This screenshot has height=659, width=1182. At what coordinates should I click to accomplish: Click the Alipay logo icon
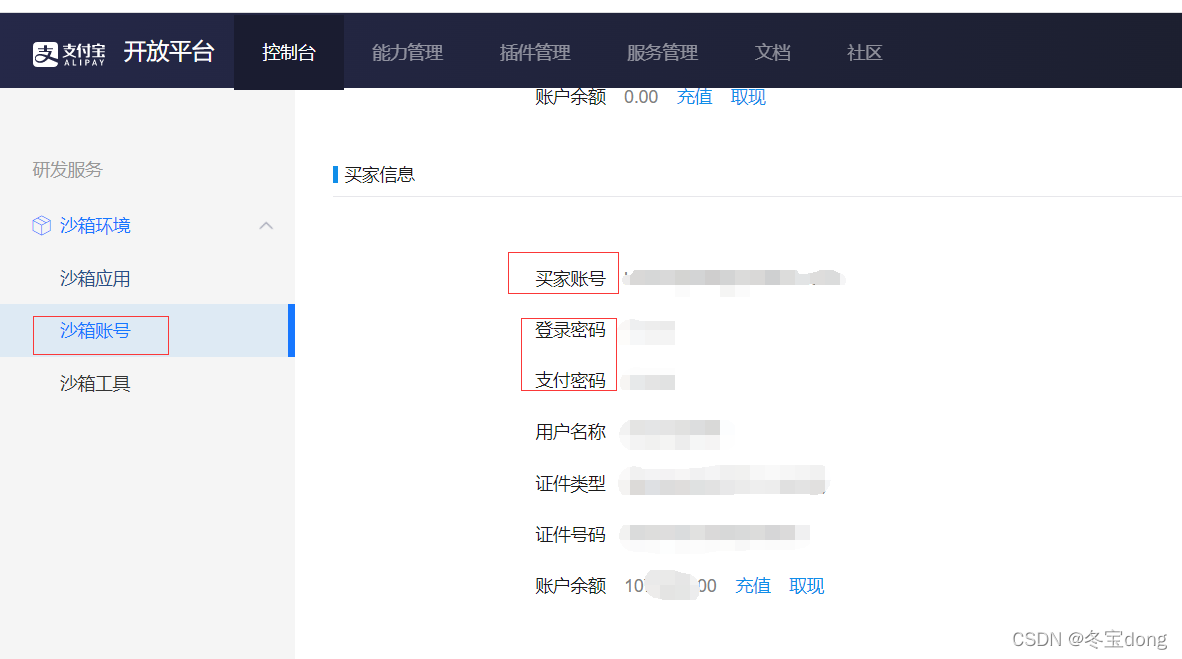[45, 54]
